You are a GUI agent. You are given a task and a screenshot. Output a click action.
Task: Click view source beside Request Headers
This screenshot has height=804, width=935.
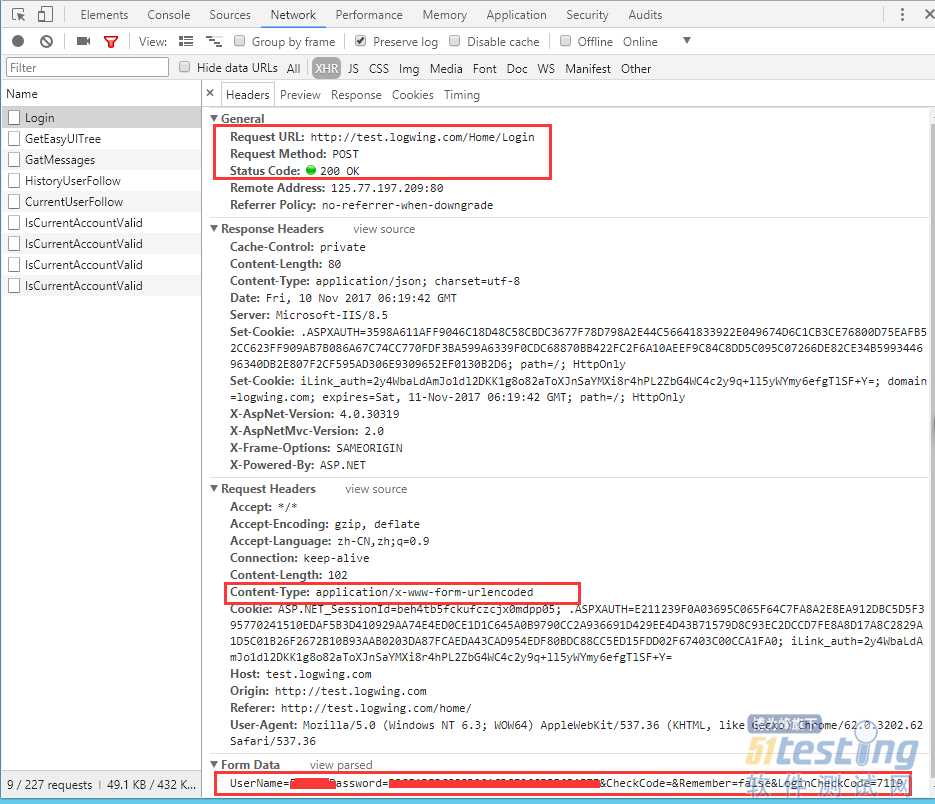pyautogui.click(x=376, y=489)
